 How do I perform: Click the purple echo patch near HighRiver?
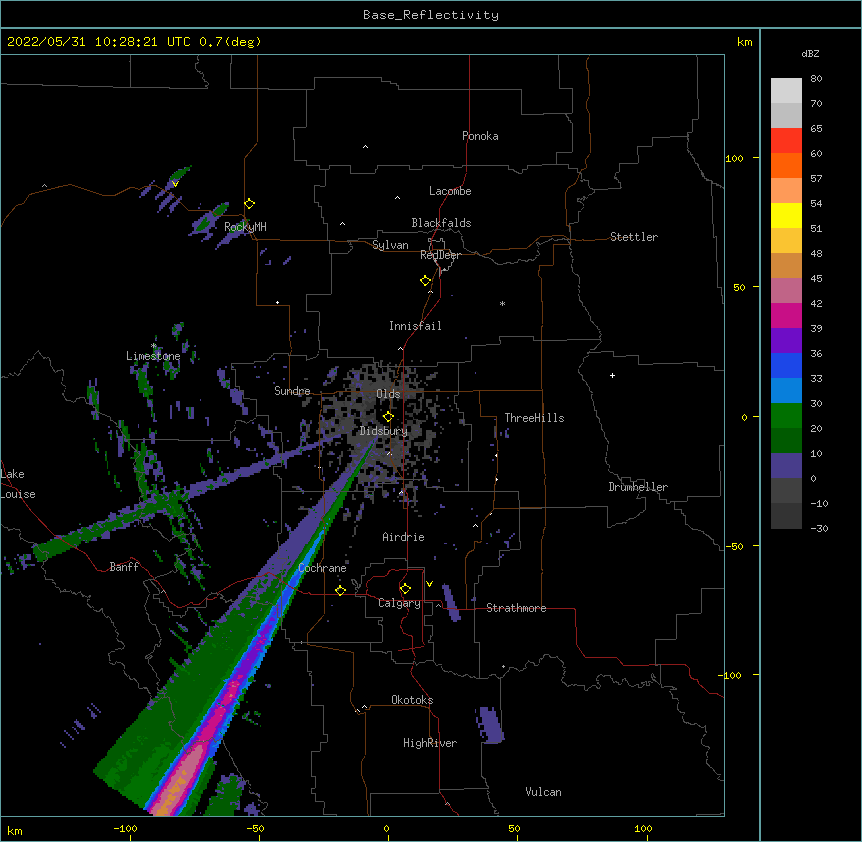(490, 725)
